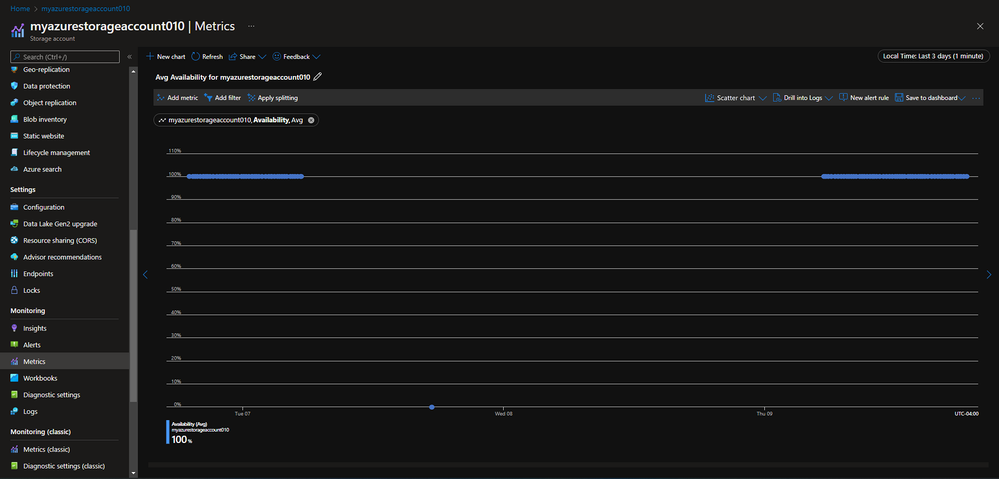
Task: Click the Advisor recommendations icon
Action: pyautogui.click(x=15, y=257)
